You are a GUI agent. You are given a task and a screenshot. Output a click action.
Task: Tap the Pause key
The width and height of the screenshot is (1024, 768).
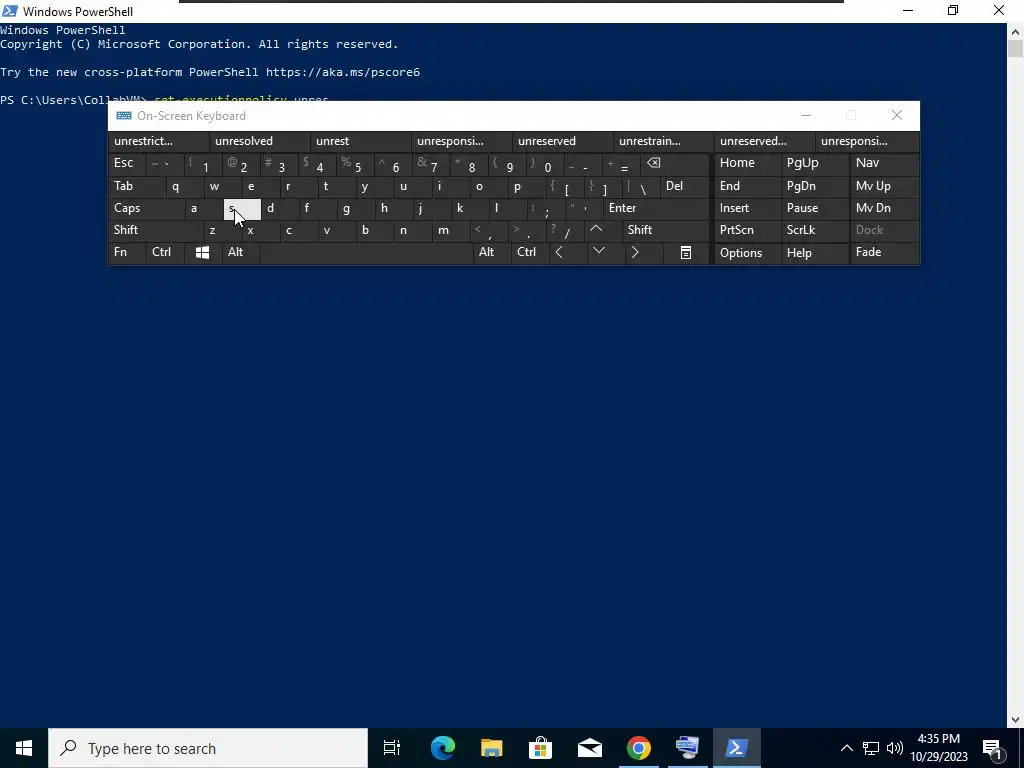(x=814, y=208)
